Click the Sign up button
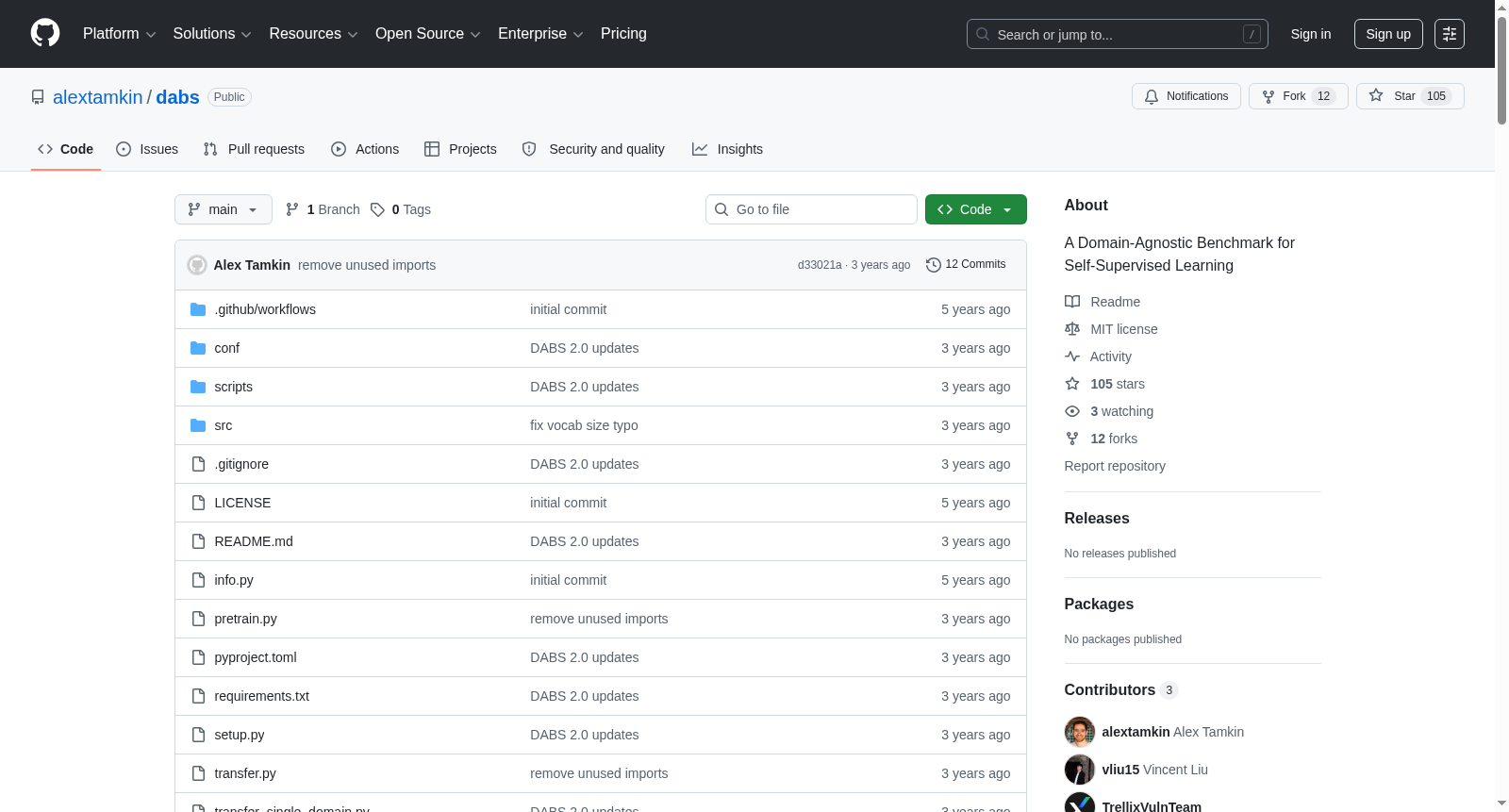This screenshot has height=812, width=1509. [1388, 34]
